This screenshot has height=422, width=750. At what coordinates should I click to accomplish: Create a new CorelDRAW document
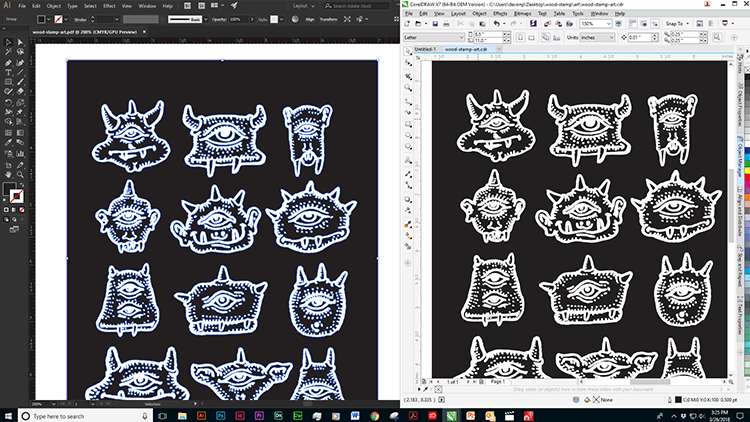(x=407, y=23)
